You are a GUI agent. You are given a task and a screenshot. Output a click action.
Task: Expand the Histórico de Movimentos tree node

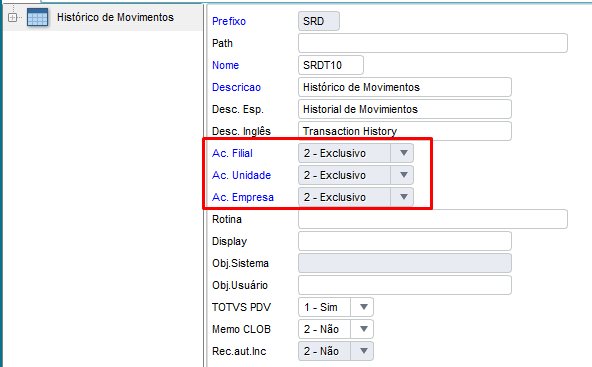click(x=12, y=17)
